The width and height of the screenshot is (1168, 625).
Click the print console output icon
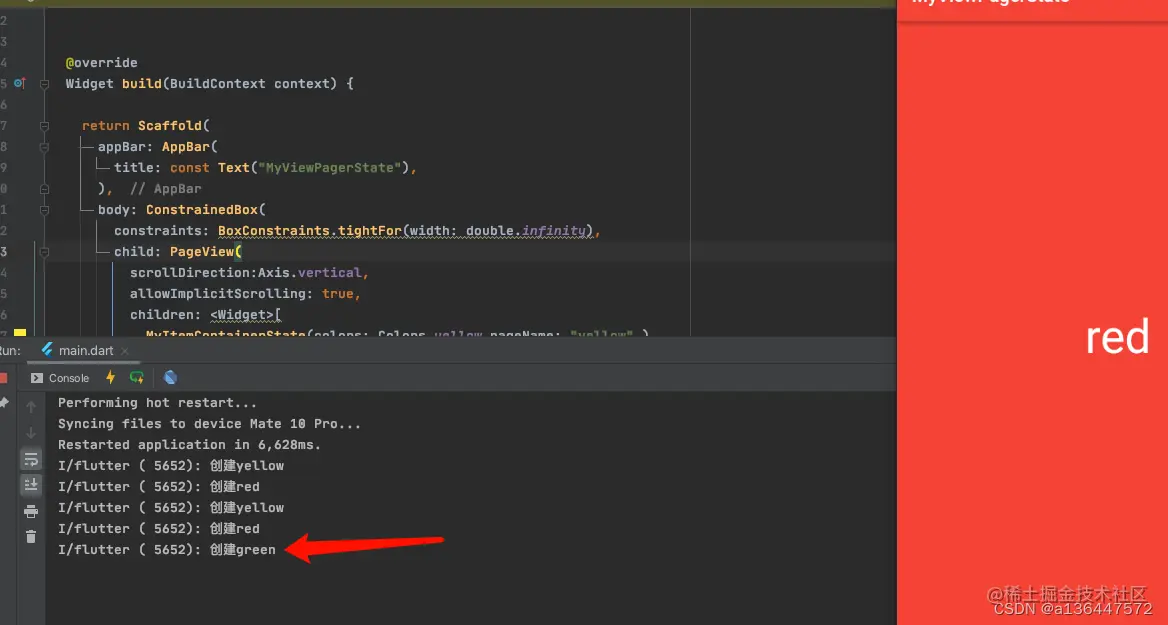click(x=31, y=511)
